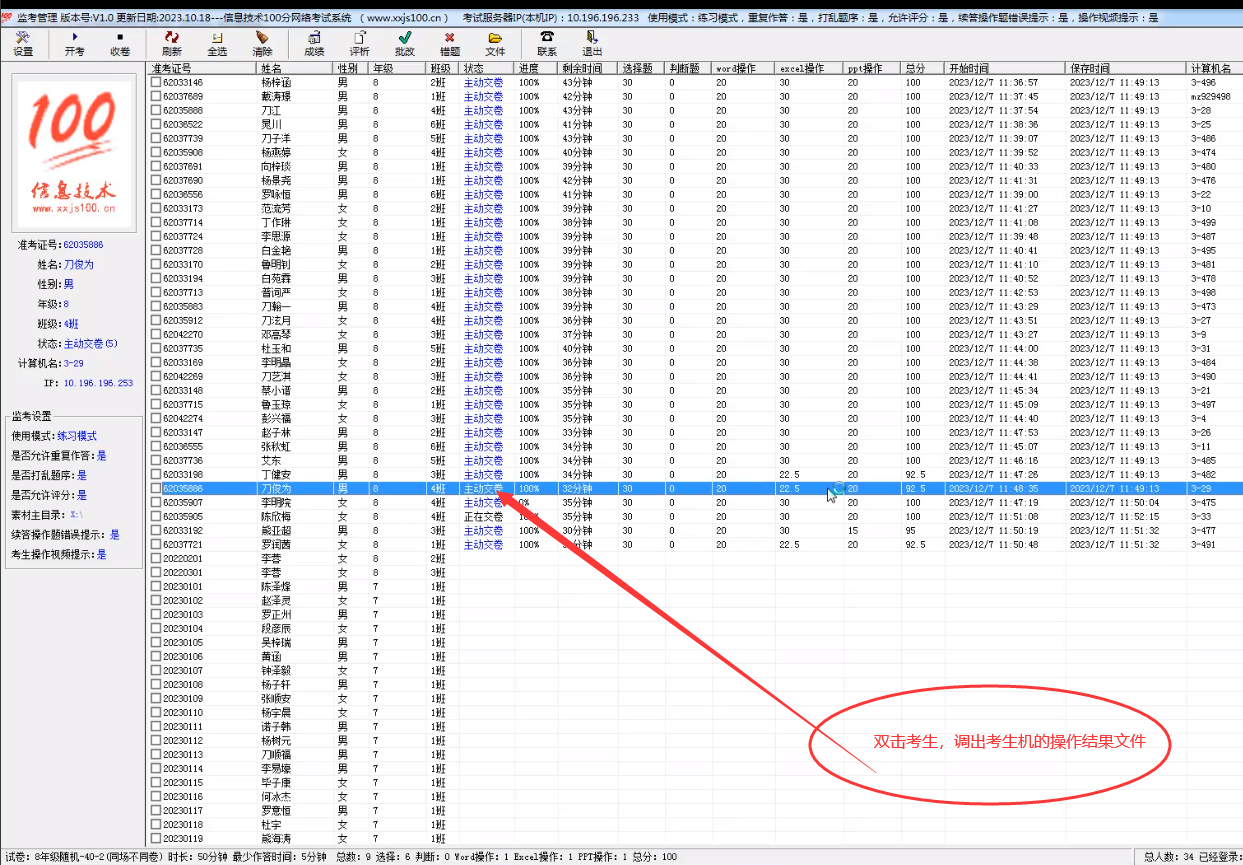This screenshot has height=865, width=1243.
Task: Sort by the 保存时间 column header
Action: 1127,68
